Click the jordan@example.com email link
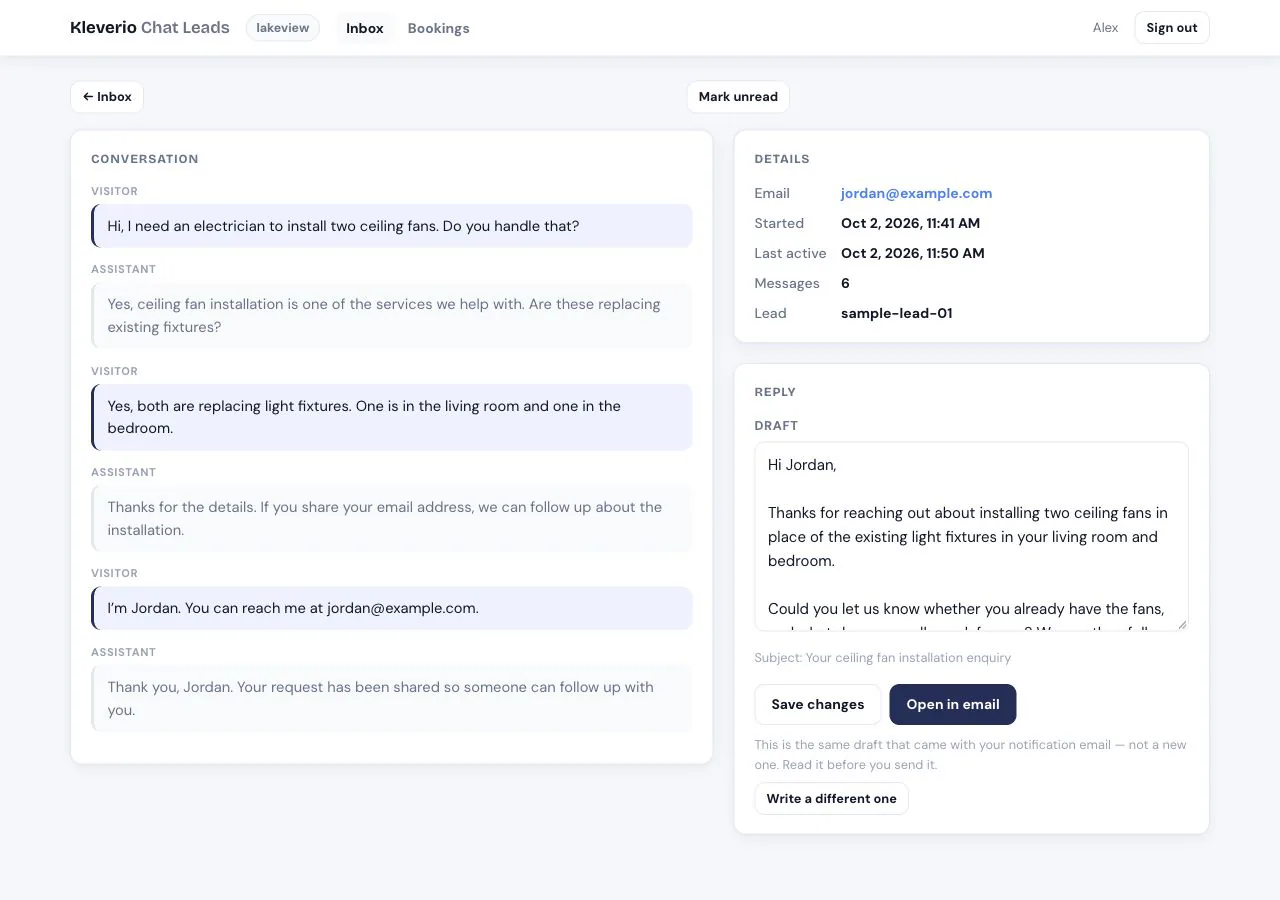This screenshot has width=1280, height=900. 917,193
